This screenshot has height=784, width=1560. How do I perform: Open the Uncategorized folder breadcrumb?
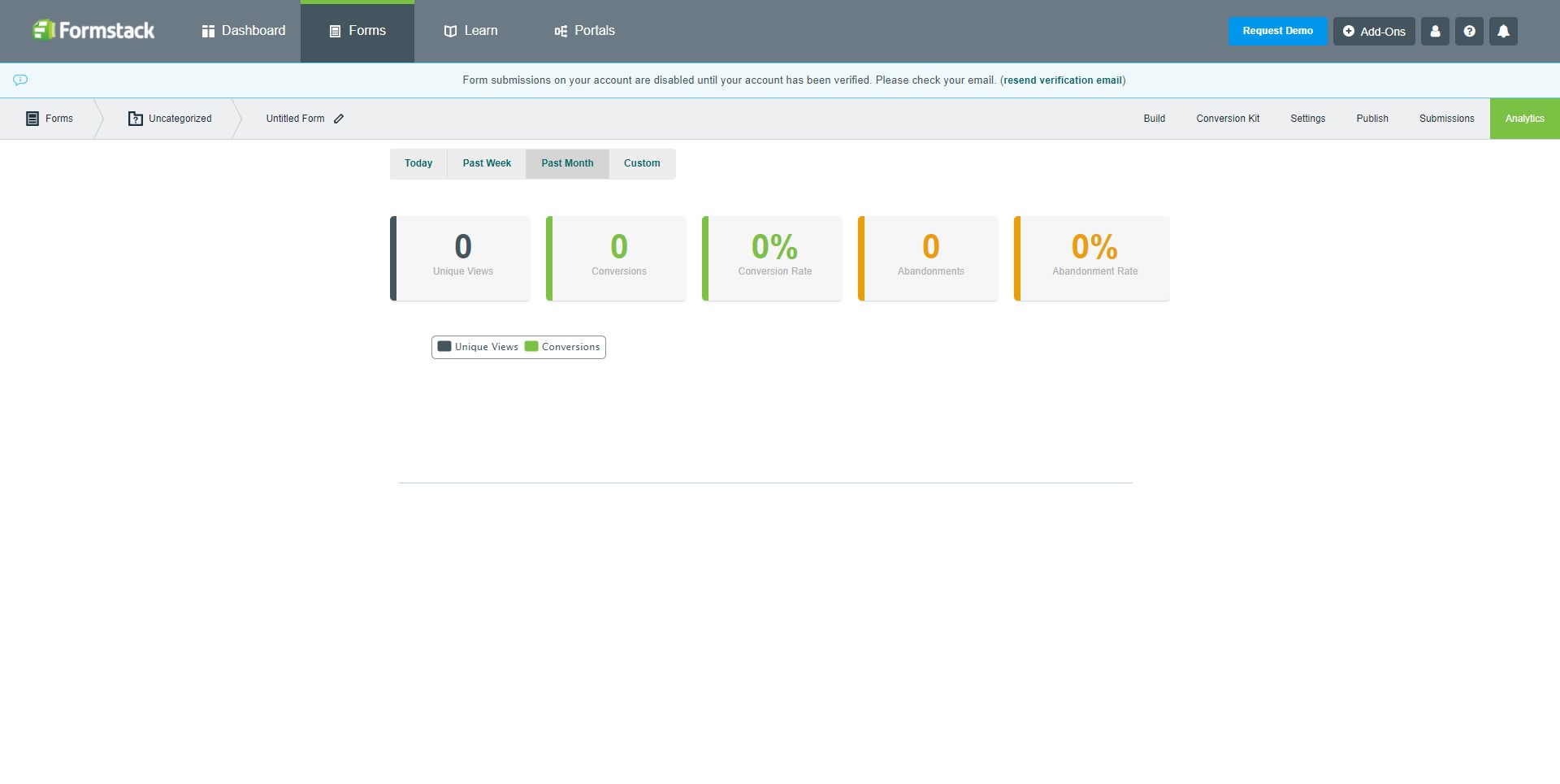coord(170,119)
